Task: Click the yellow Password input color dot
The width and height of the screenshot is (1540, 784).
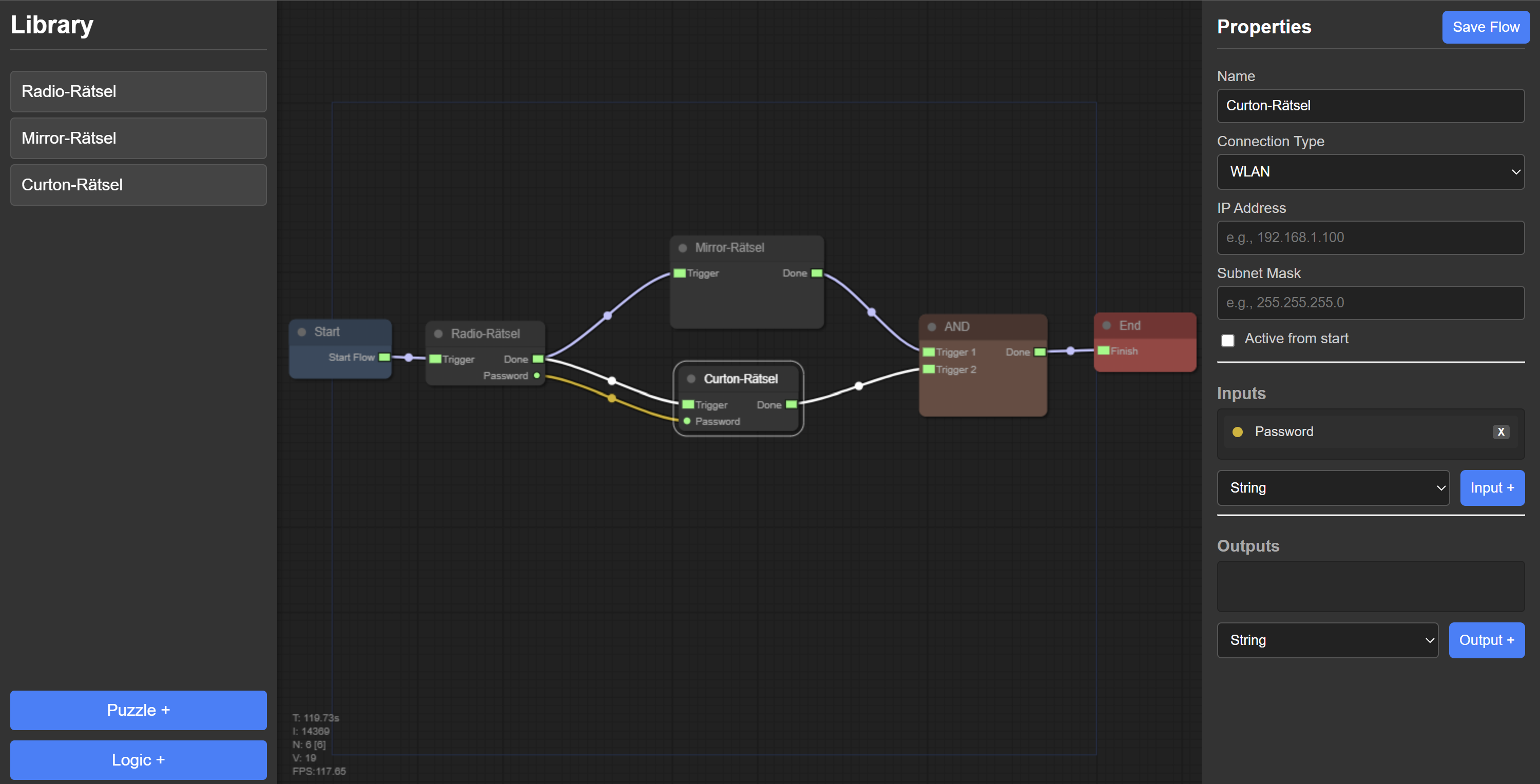Action: pos(1238,432)
